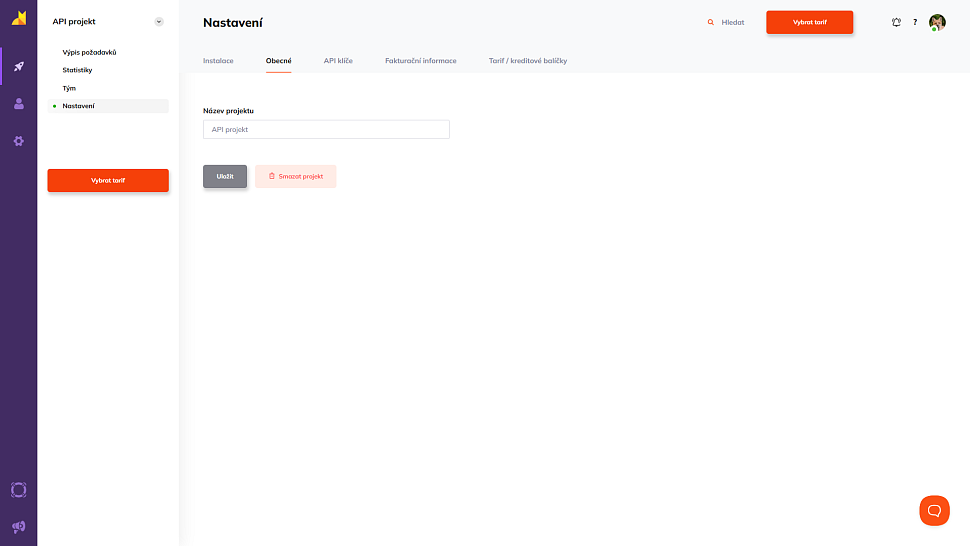970x546 pixels.
Task: Select Nastavení in the sidebar
Action: coord(108,106)
